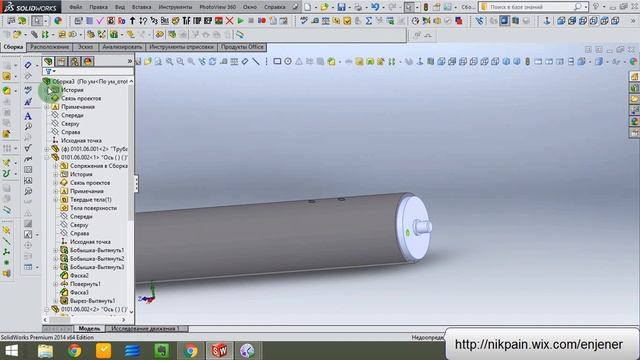Click the green Evernote taskbar icon

coord(162,351)
